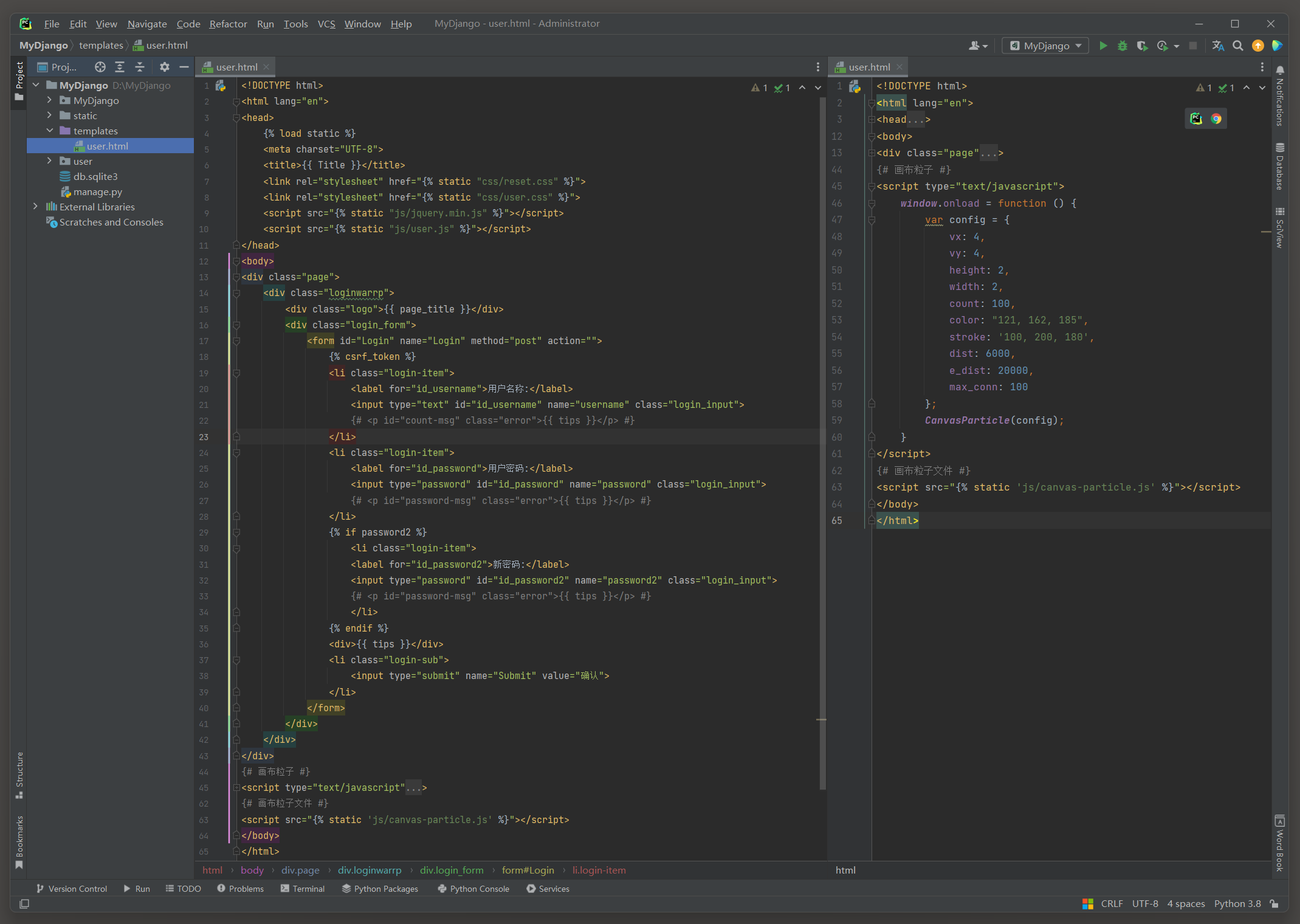The image size is (1300, 924).
Task: Expand the MyDjango subfolder in the project tree
Action: click(50, 100)
